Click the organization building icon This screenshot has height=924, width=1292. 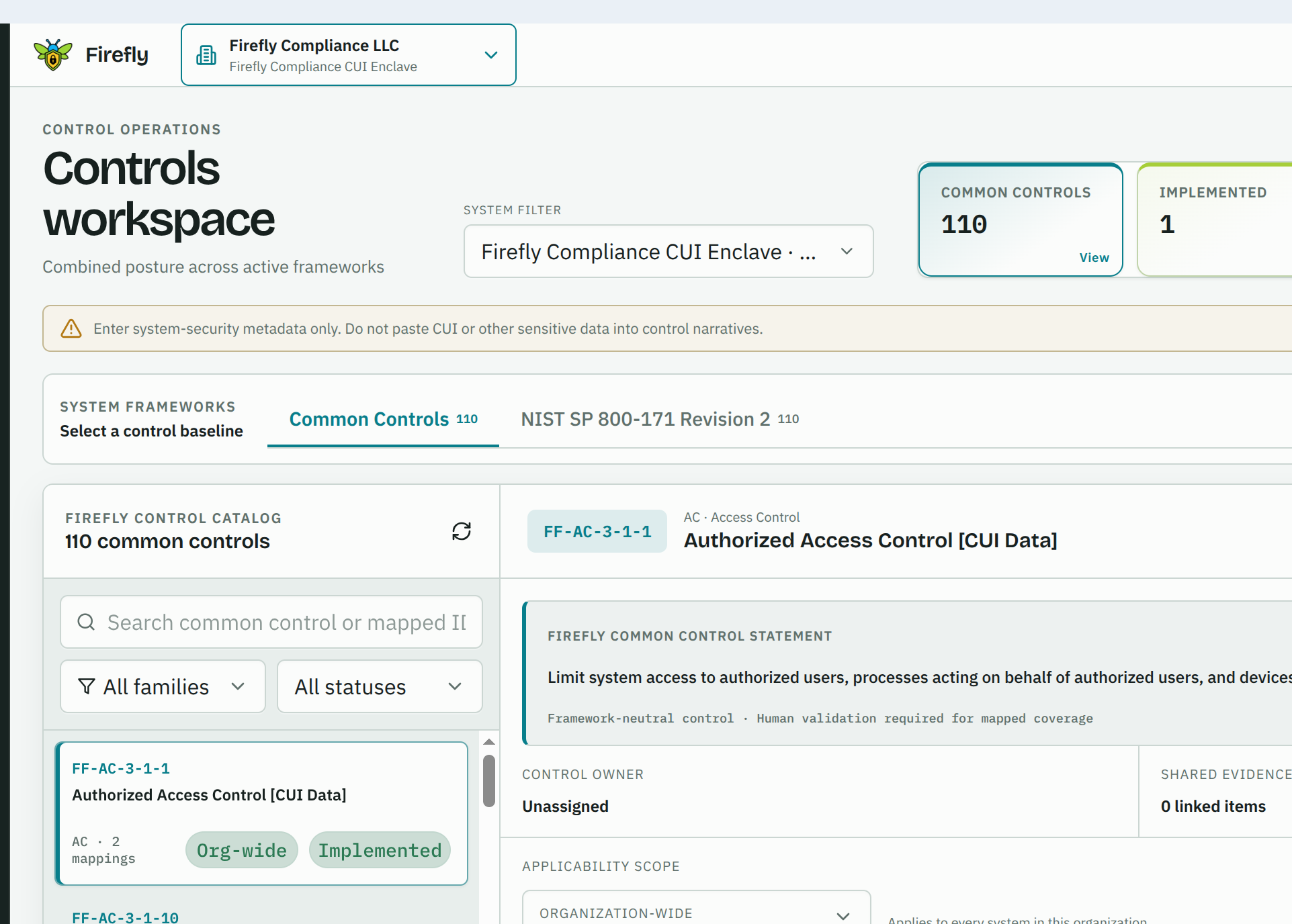(206, 55)
